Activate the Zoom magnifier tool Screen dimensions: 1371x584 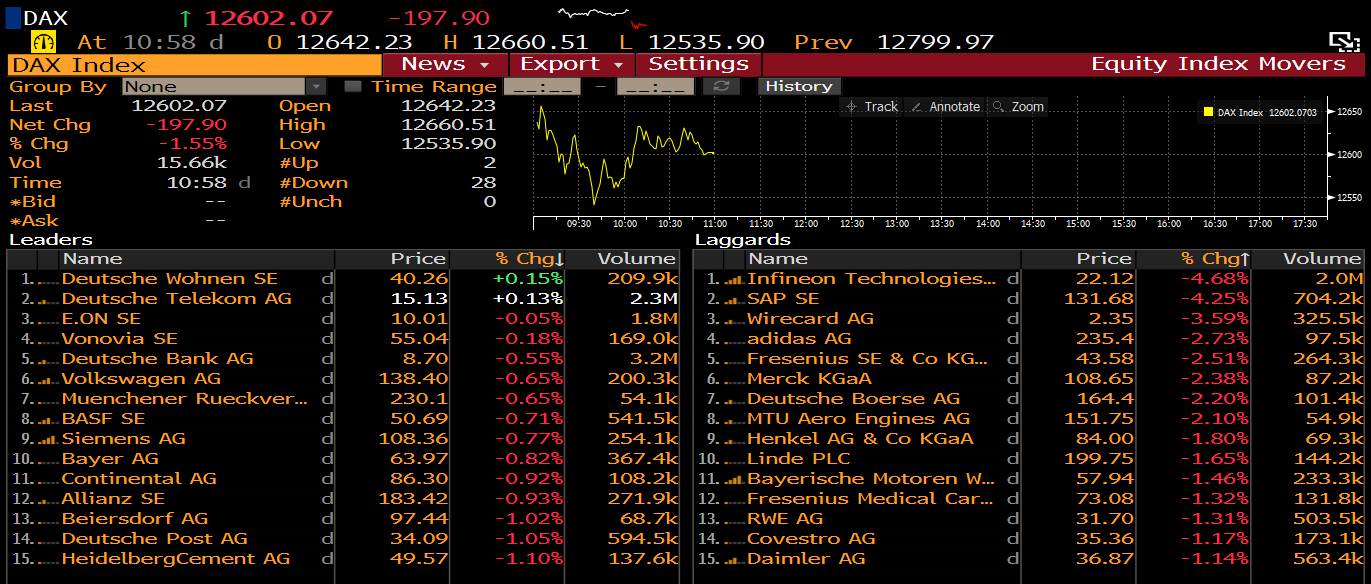1018,107
